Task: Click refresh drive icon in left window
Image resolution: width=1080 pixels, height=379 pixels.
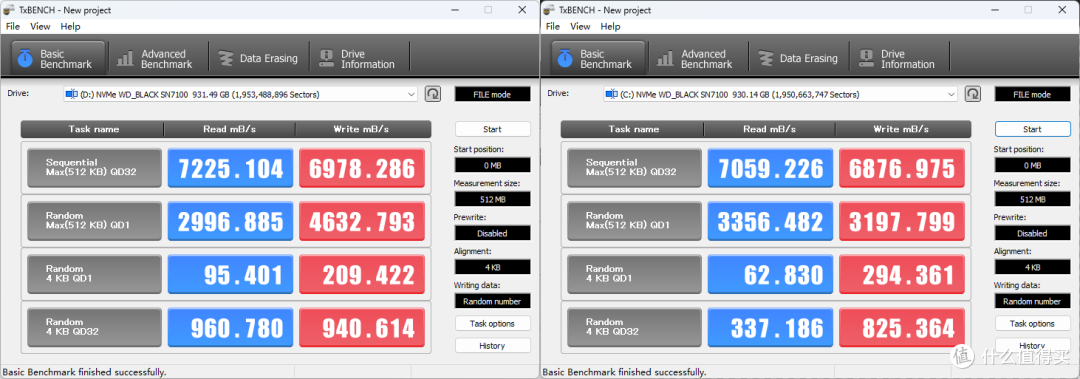Action: (x=433, y=94)
